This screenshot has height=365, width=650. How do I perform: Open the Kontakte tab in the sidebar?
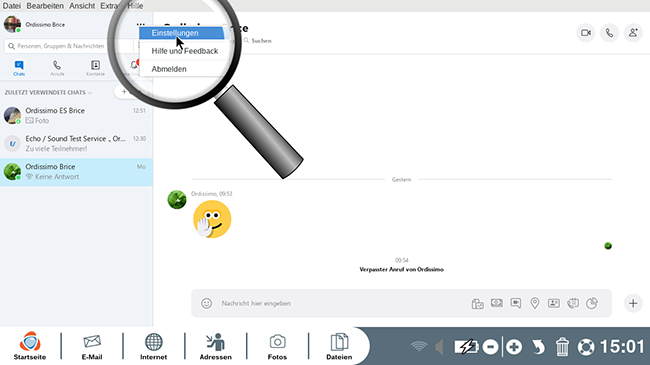pyautogui.click(x=95, y=68)
